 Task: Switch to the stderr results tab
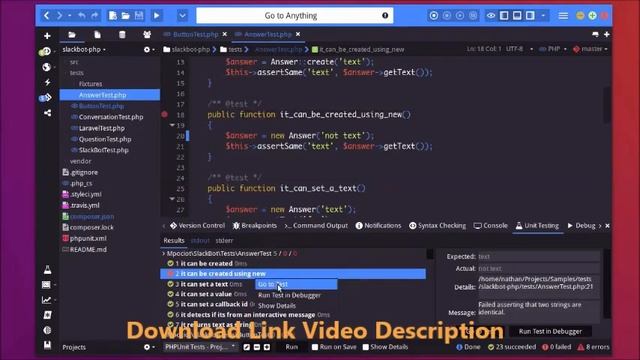pyautogui.click(x=224, y=241)
